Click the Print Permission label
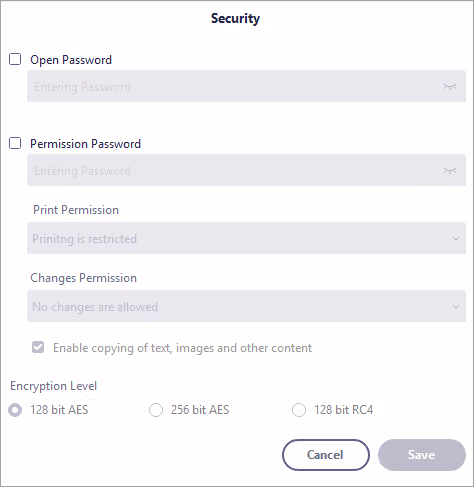474x487 pixels. click(x=76, y=210)
